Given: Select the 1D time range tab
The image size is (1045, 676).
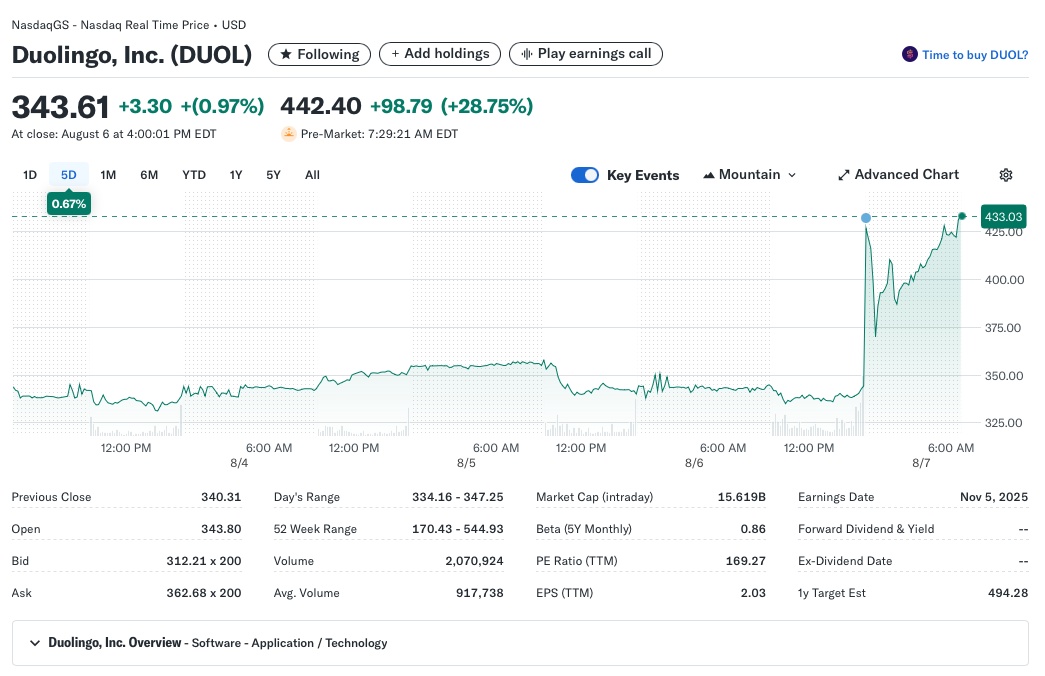Looking at the screenshot, I should [x=30, y=175].
